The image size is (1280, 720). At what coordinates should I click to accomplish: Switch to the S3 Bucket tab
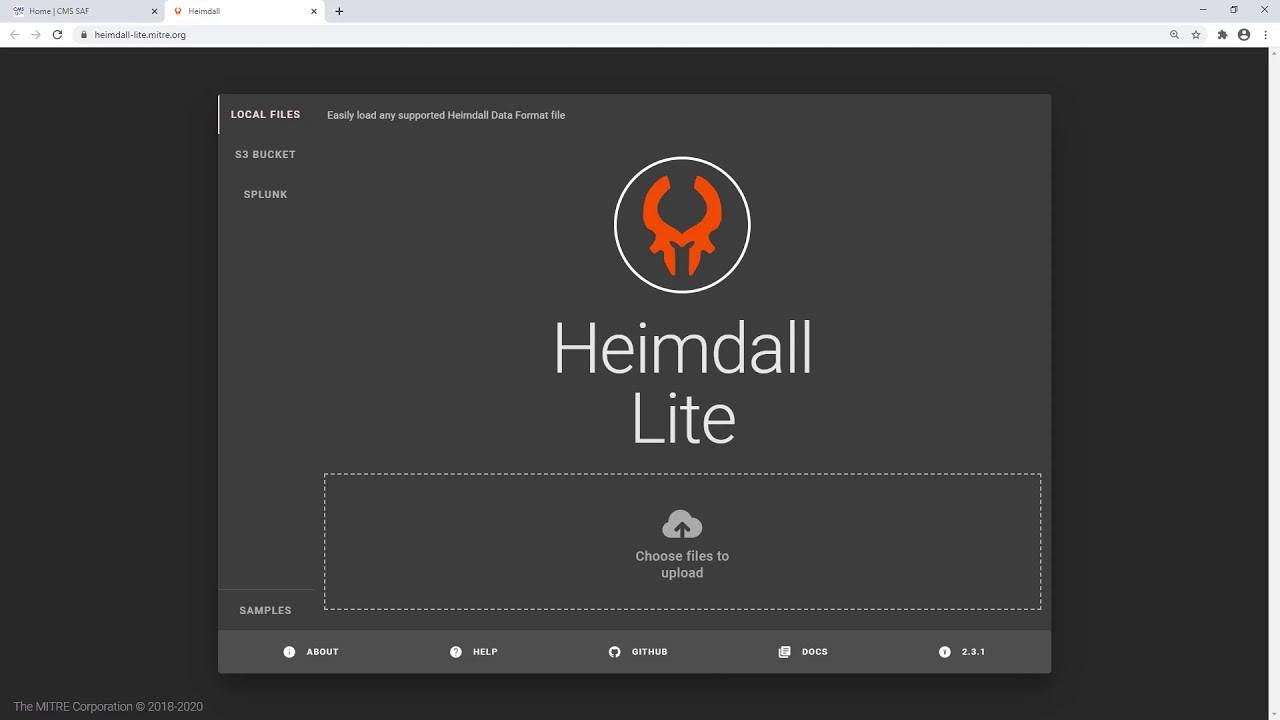tap(265, 154)
